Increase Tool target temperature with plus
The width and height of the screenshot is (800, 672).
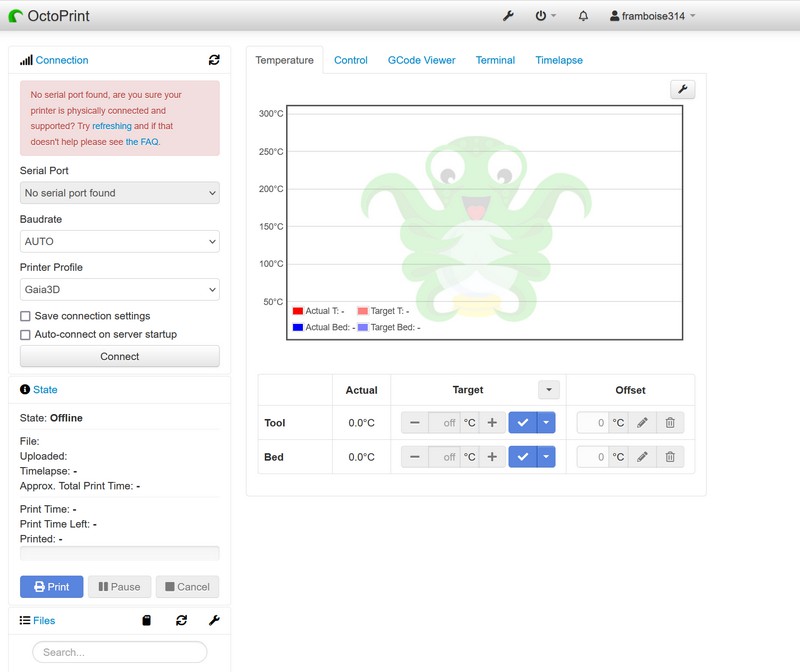pos(492,422)
